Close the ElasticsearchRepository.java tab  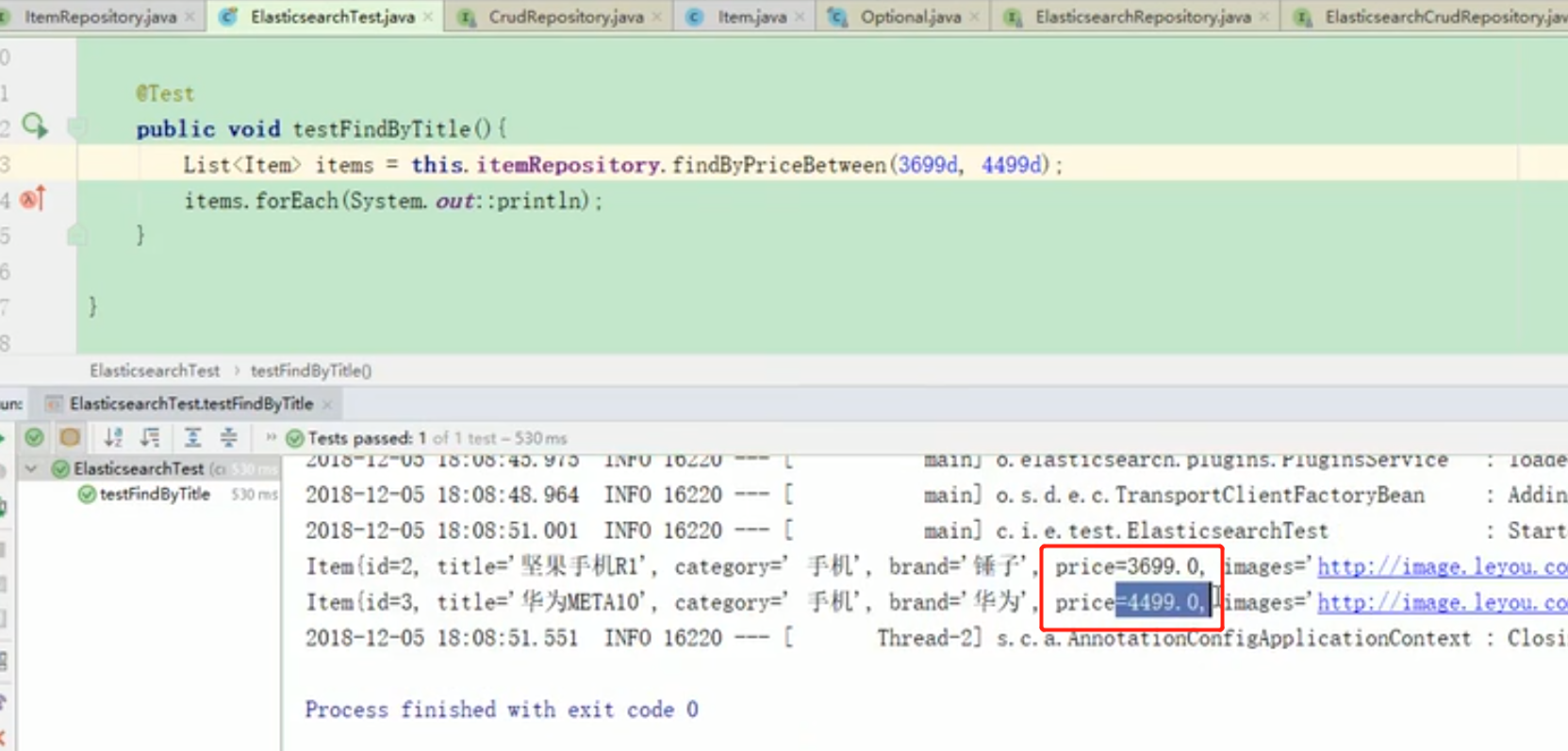(x=1264, y=17)
